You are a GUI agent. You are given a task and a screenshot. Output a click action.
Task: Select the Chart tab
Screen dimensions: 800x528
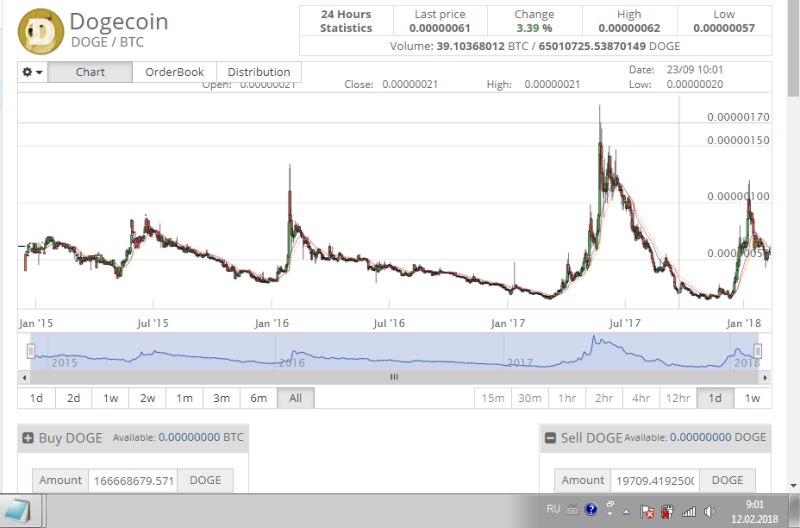[x=90, y=72]
